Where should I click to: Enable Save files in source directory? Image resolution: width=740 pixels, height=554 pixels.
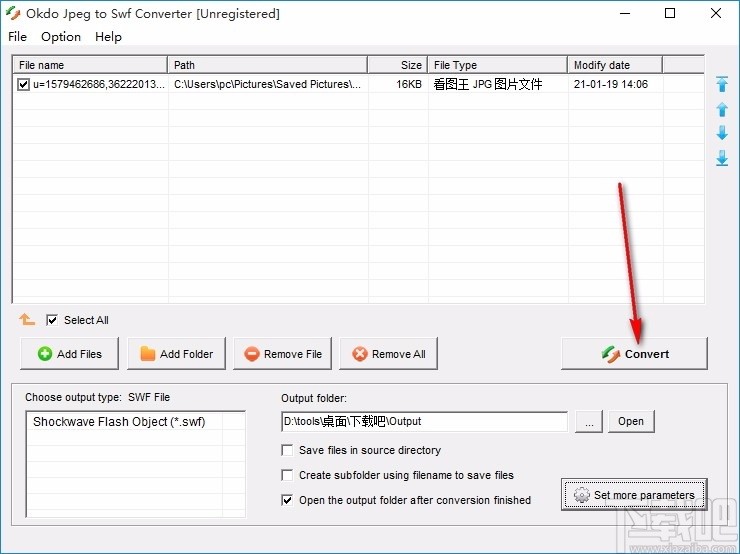[287, 450]
